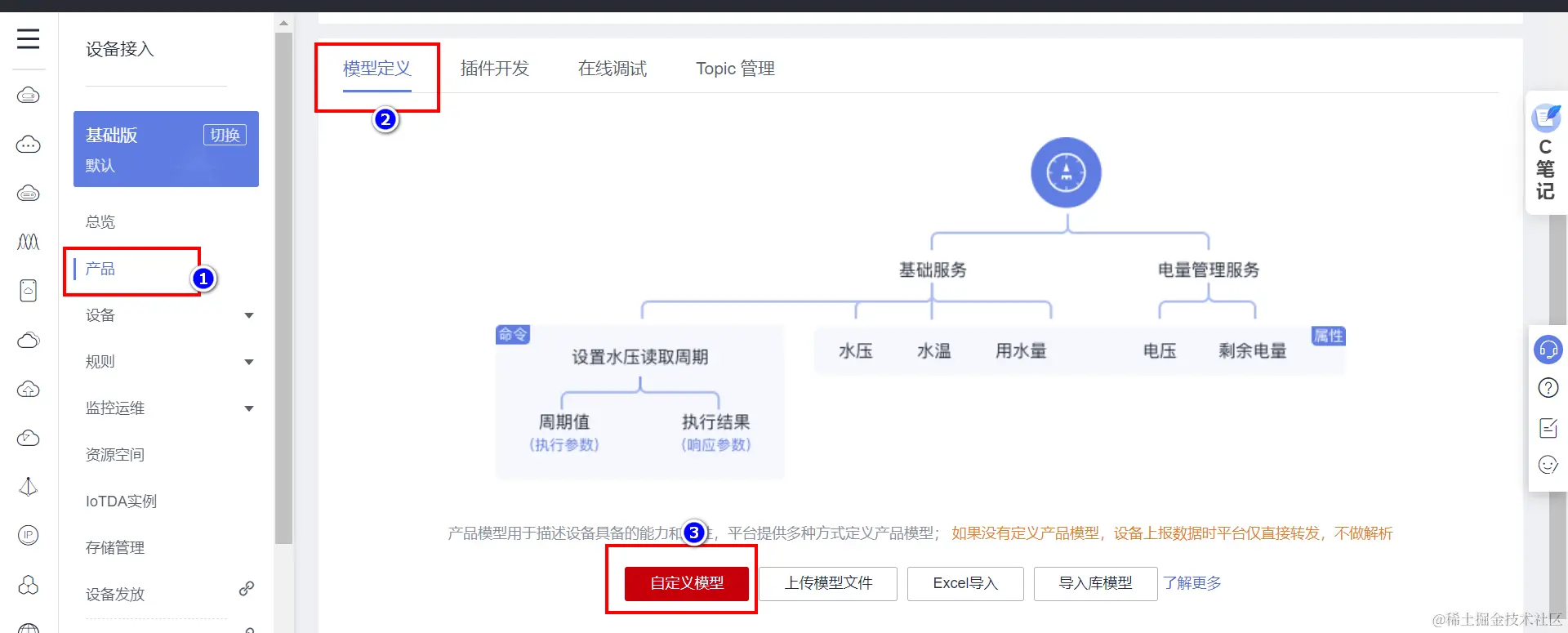Image resolution: width=1568 pixels, height=633 pixels.
Task: Expand the 规则 menu arrow
Action: (x=249, y=362)
